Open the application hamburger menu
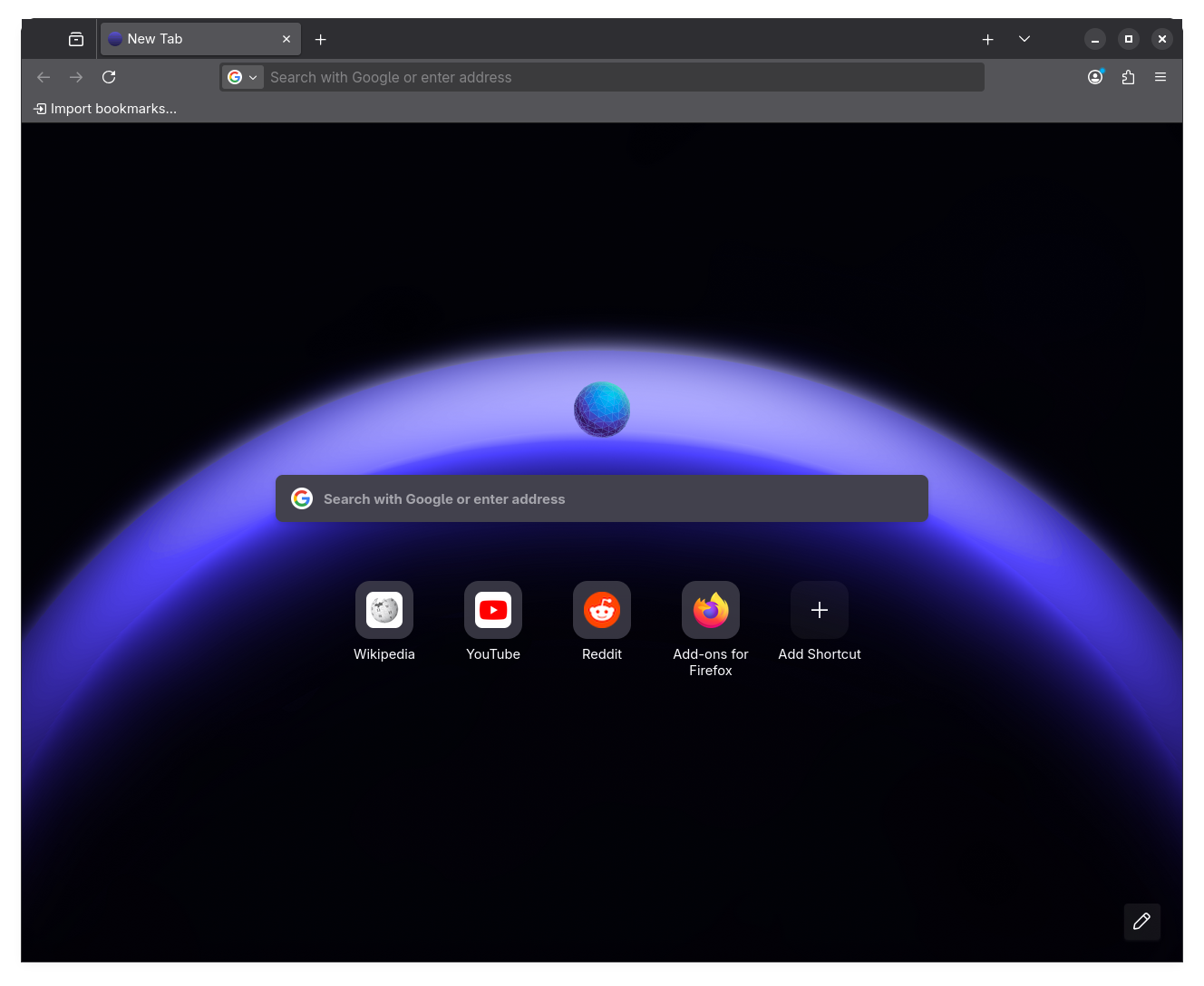Viewport: 1204px width, 986px height. [1160, 77]
